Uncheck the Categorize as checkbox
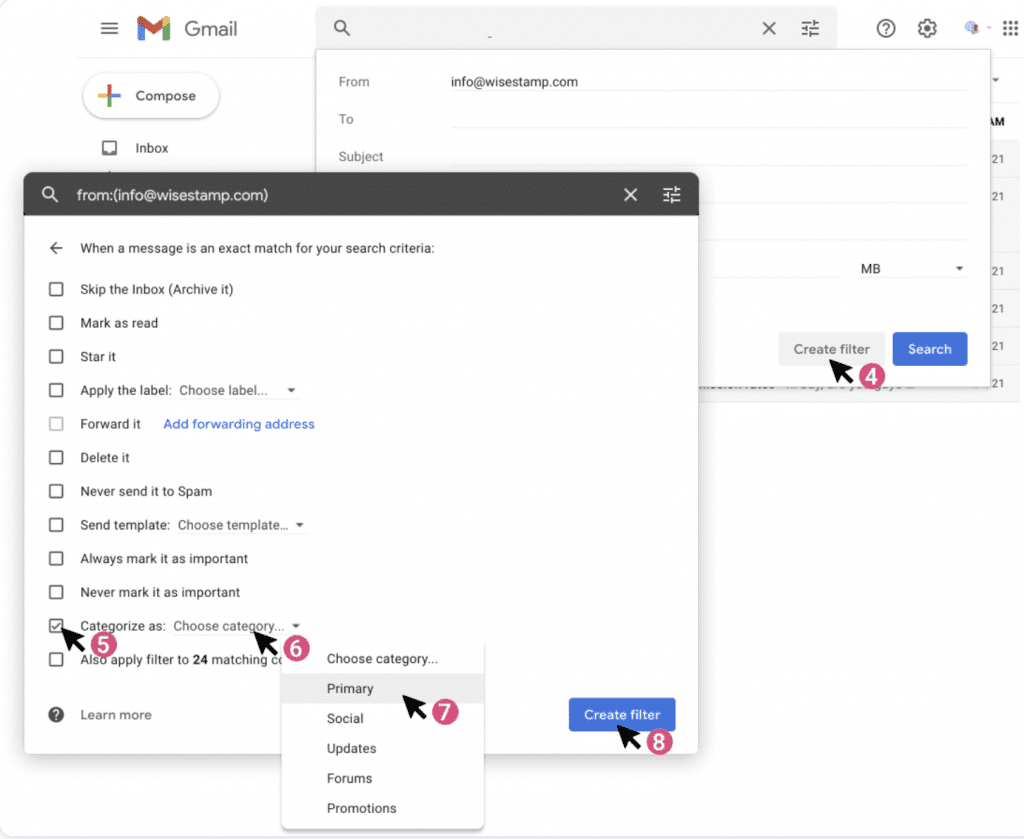The height and width of the screenshot is (839, 1024). pyautogui.click(x=56, y=625)
